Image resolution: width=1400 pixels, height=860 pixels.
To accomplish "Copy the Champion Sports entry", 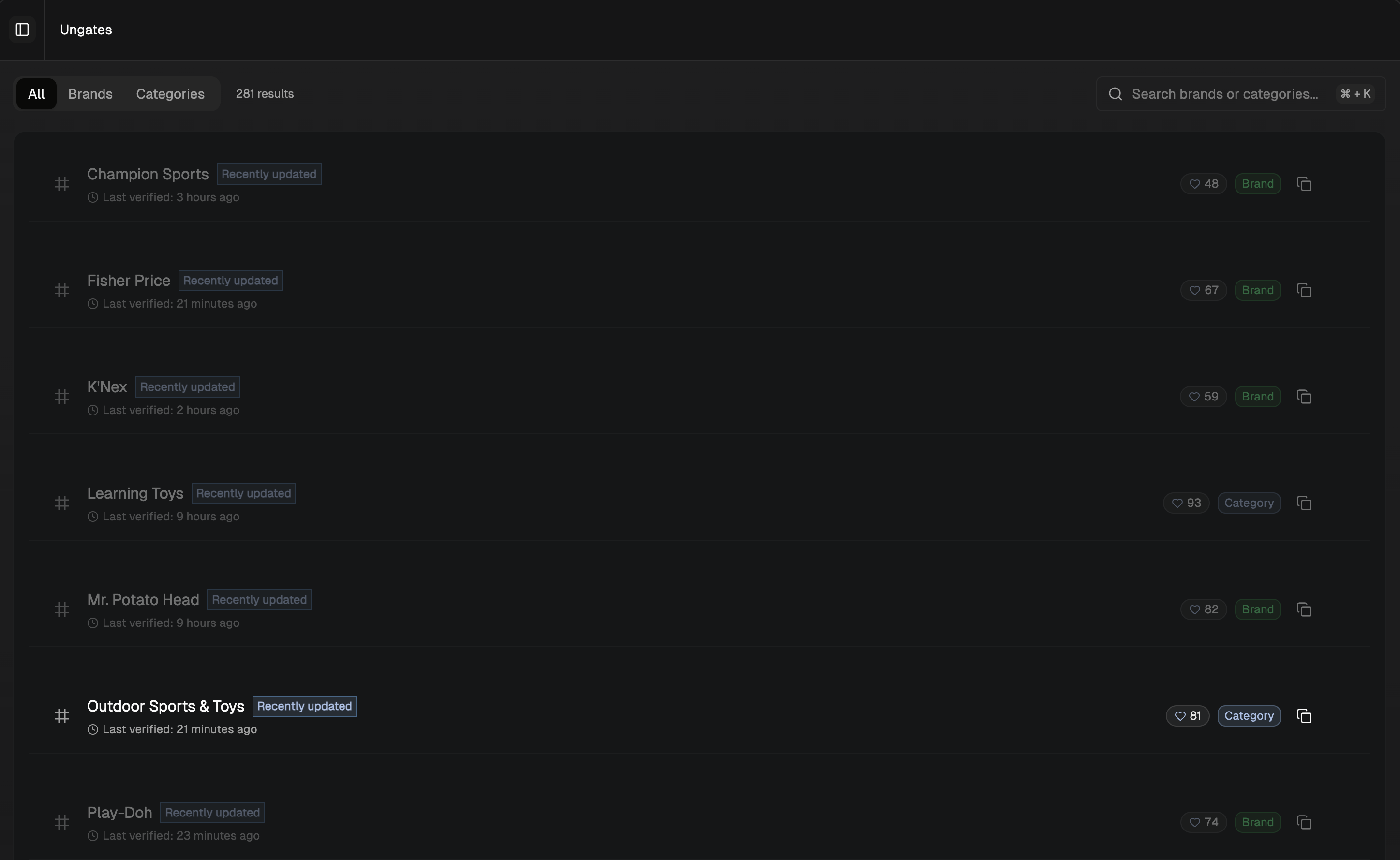I will pos(1304,184).
